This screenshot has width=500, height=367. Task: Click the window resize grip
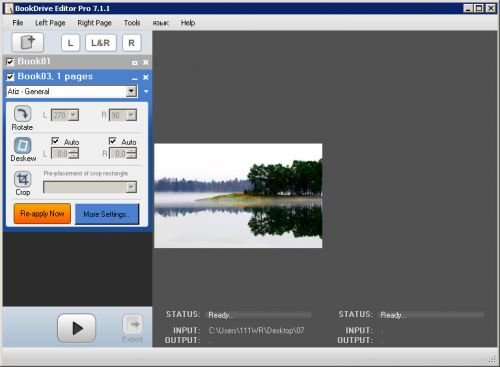492,359
